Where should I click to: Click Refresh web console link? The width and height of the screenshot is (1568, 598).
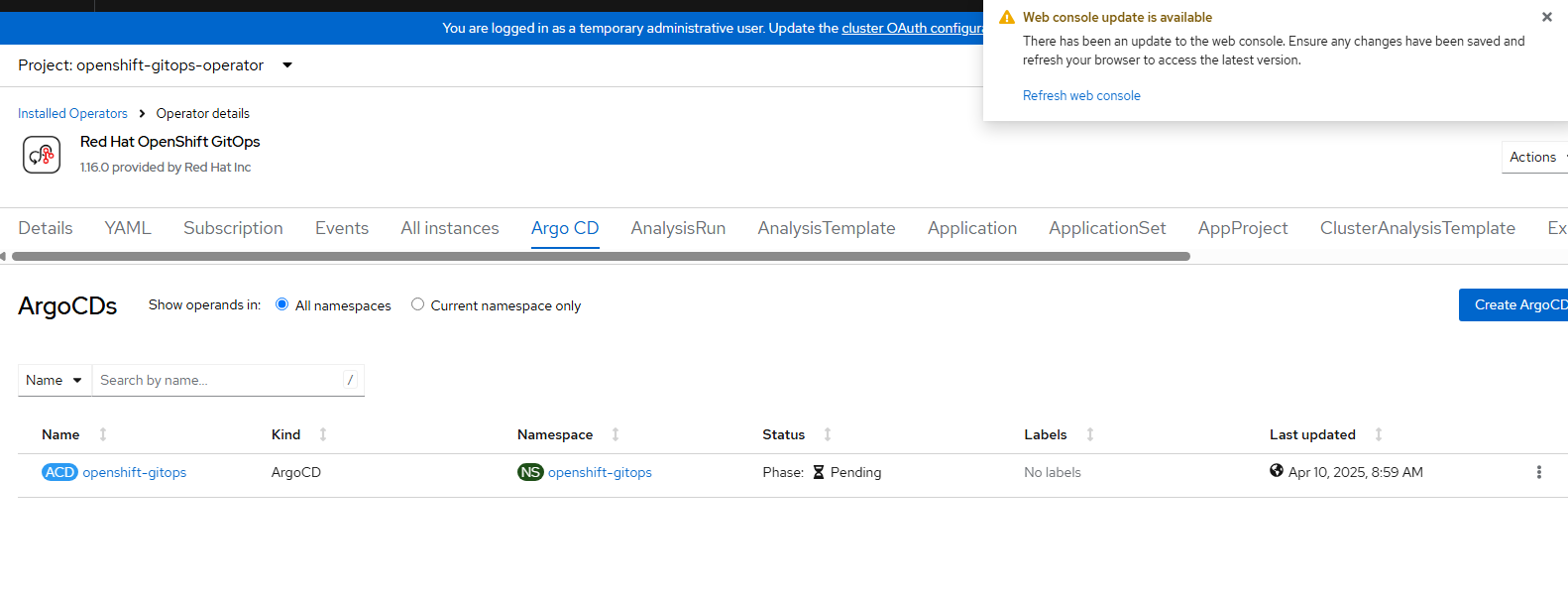1081,95
